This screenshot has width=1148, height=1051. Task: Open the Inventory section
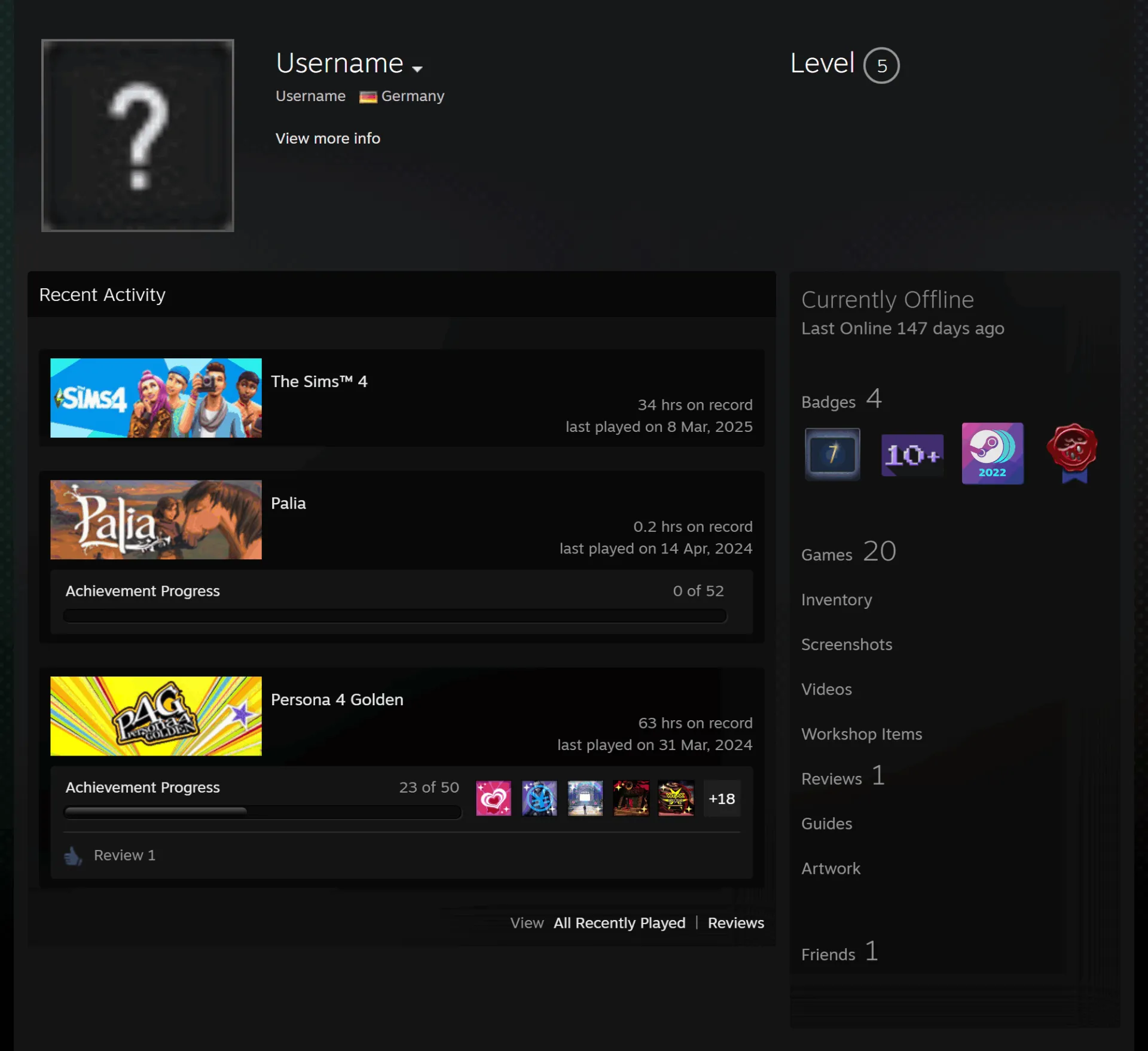coord(836,599)
